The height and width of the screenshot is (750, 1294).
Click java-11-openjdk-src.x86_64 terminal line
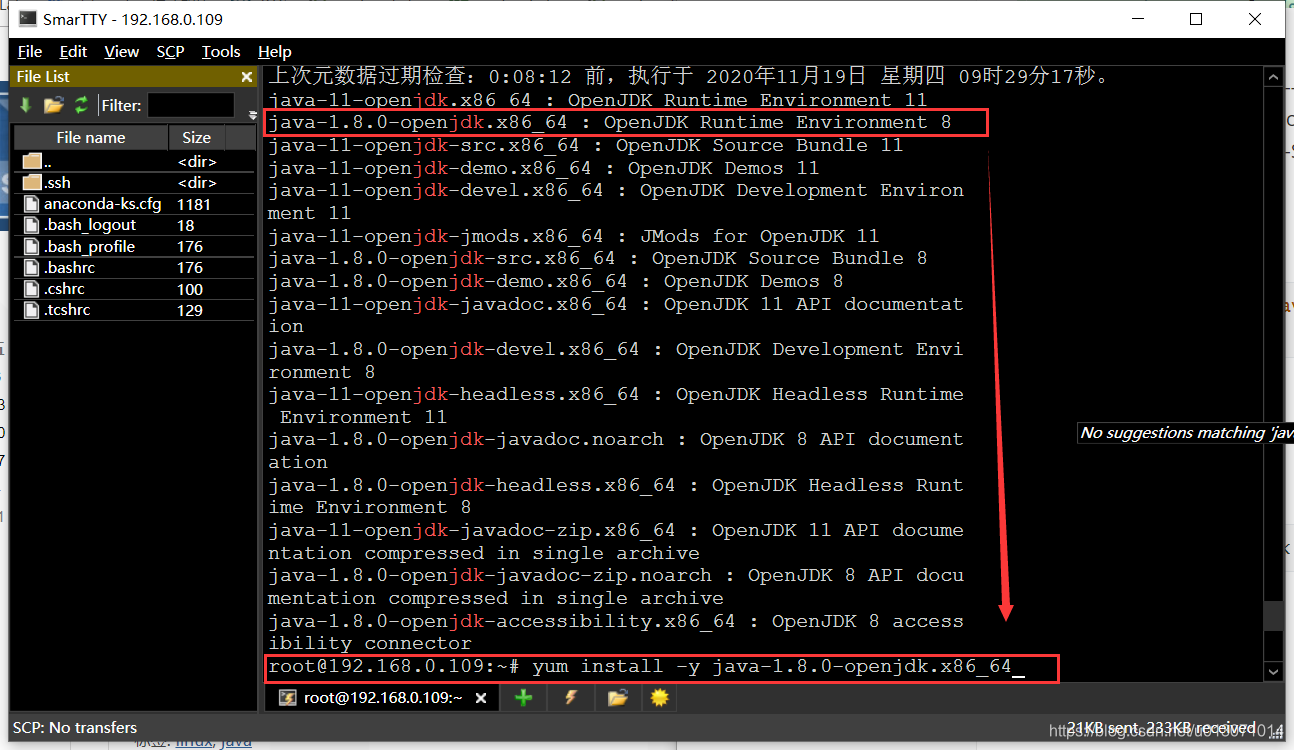click(586, 145)
